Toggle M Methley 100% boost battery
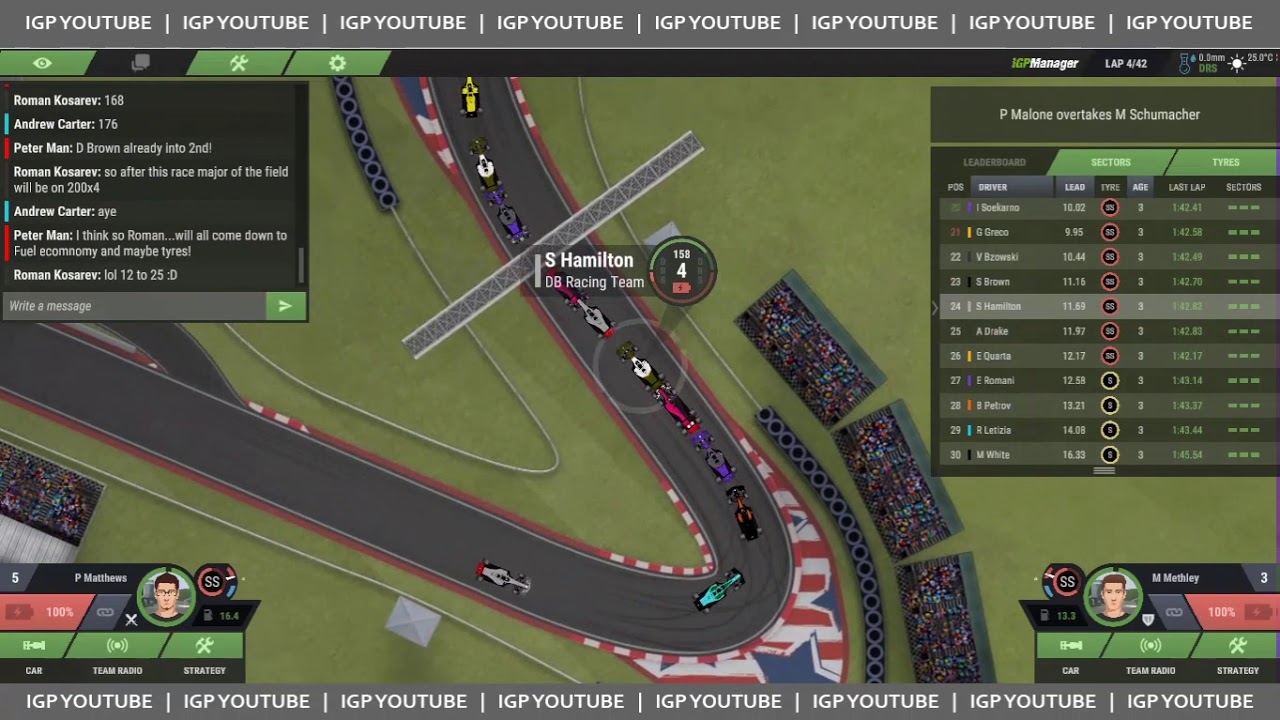1280x720 pixels. coord(1232,612)
